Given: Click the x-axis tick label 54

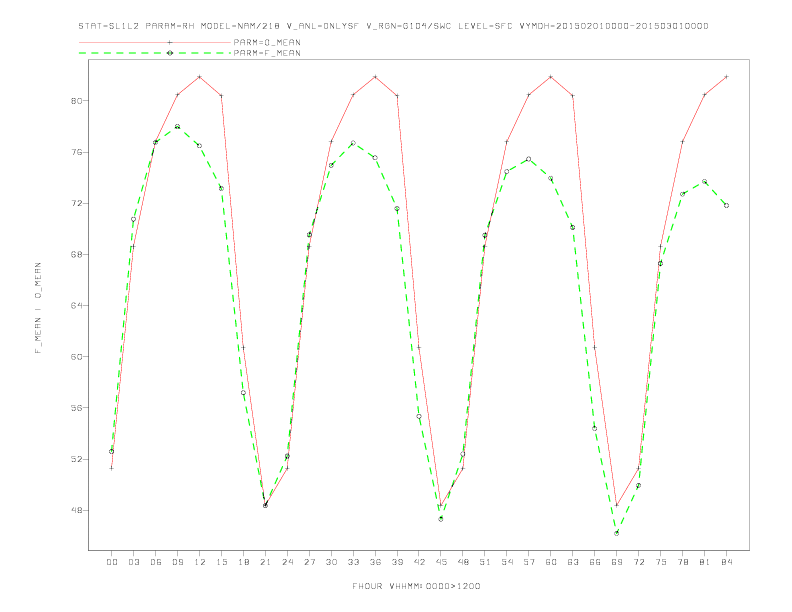Looking at the screenshot, I should pyautogui.click(x=507, y=562).
